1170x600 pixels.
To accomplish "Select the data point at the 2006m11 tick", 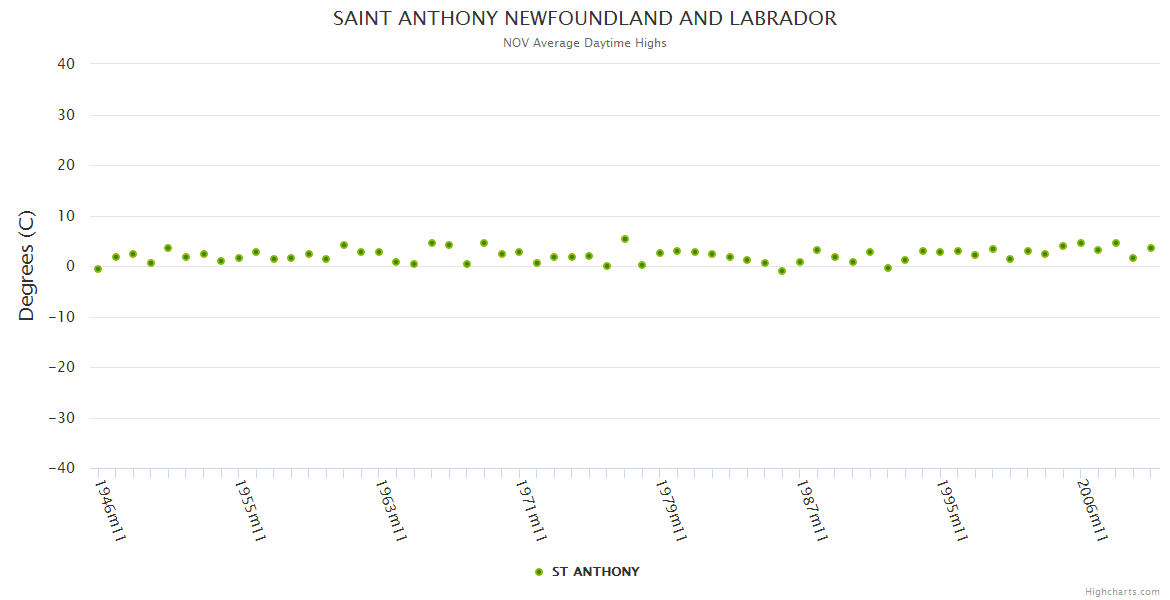I will [1080, 243].
